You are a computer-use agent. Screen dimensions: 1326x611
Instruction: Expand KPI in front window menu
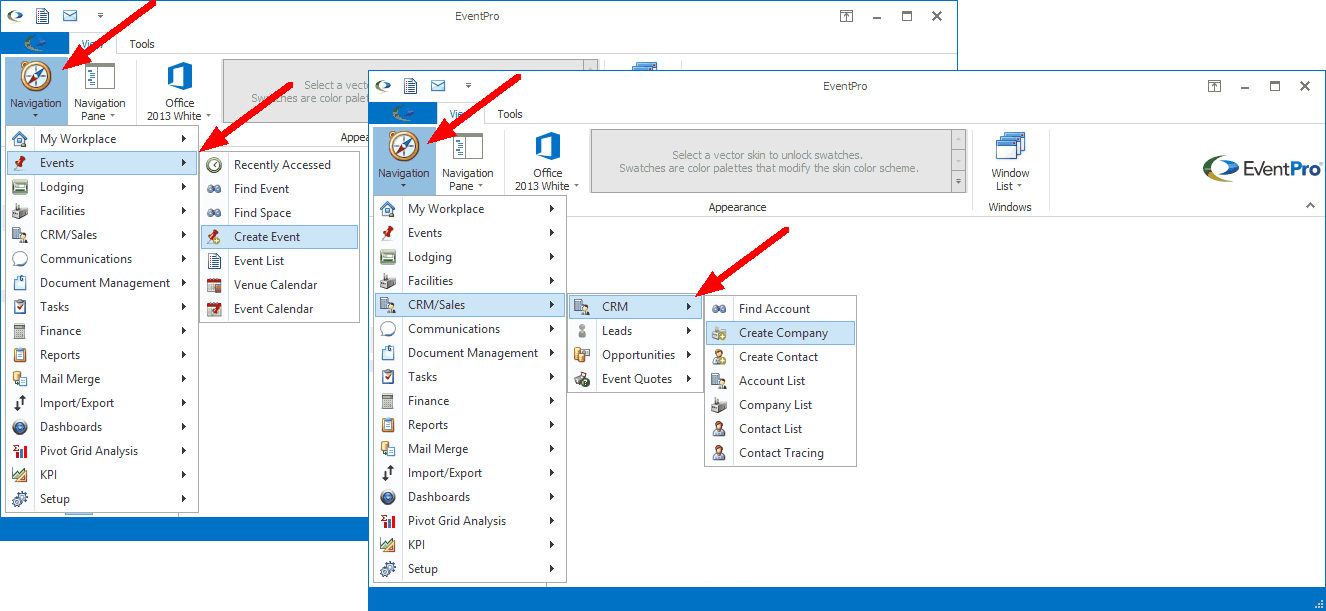pos(469,545)
